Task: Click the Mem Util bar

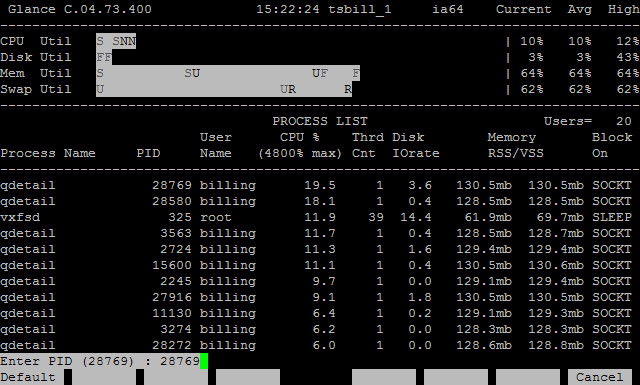Action: [x=228, y=73]
